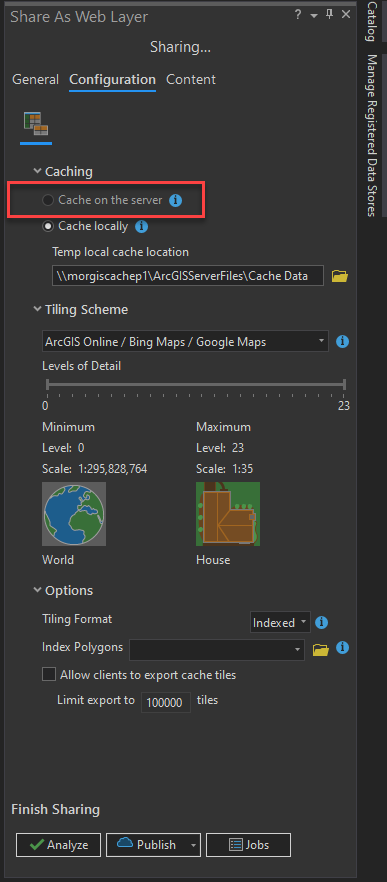Image resolution: width=387 pixels, height=882 pixels.
Task: Click maximum handle of Levels of Detail slider
Action: [344, 385]
